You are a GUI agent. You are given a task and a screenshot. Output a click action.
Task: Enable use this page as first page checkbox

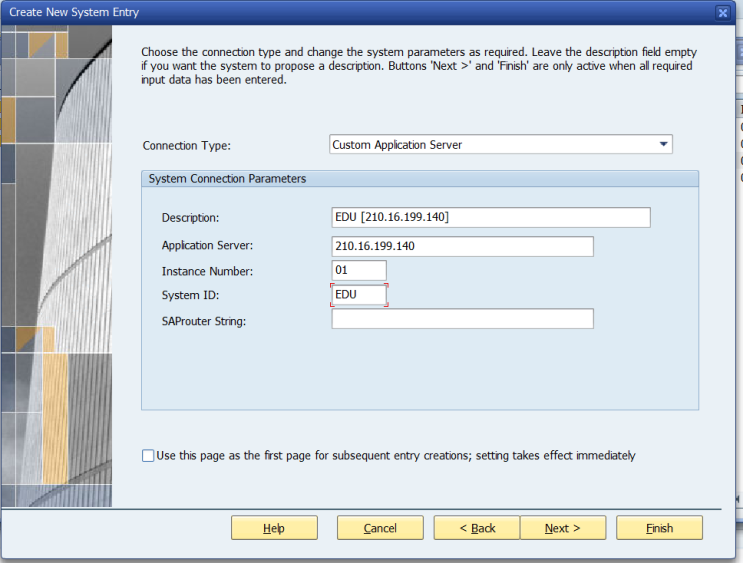click(148, 456)
